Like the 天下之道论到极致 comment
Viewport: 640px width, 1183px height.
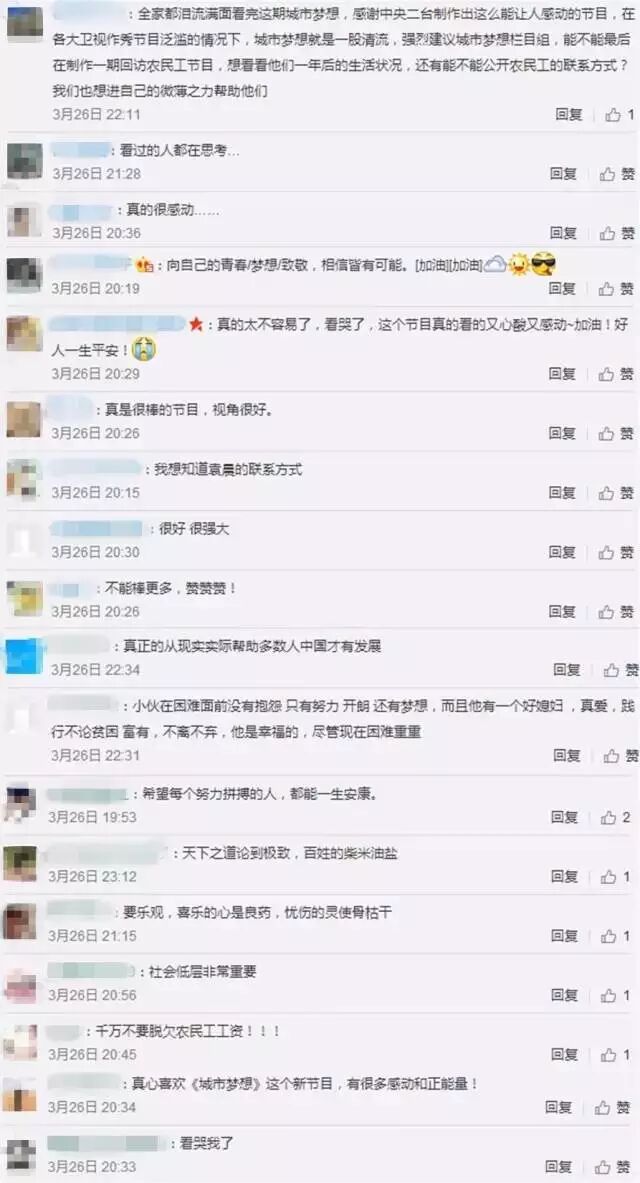coord(616,877)
